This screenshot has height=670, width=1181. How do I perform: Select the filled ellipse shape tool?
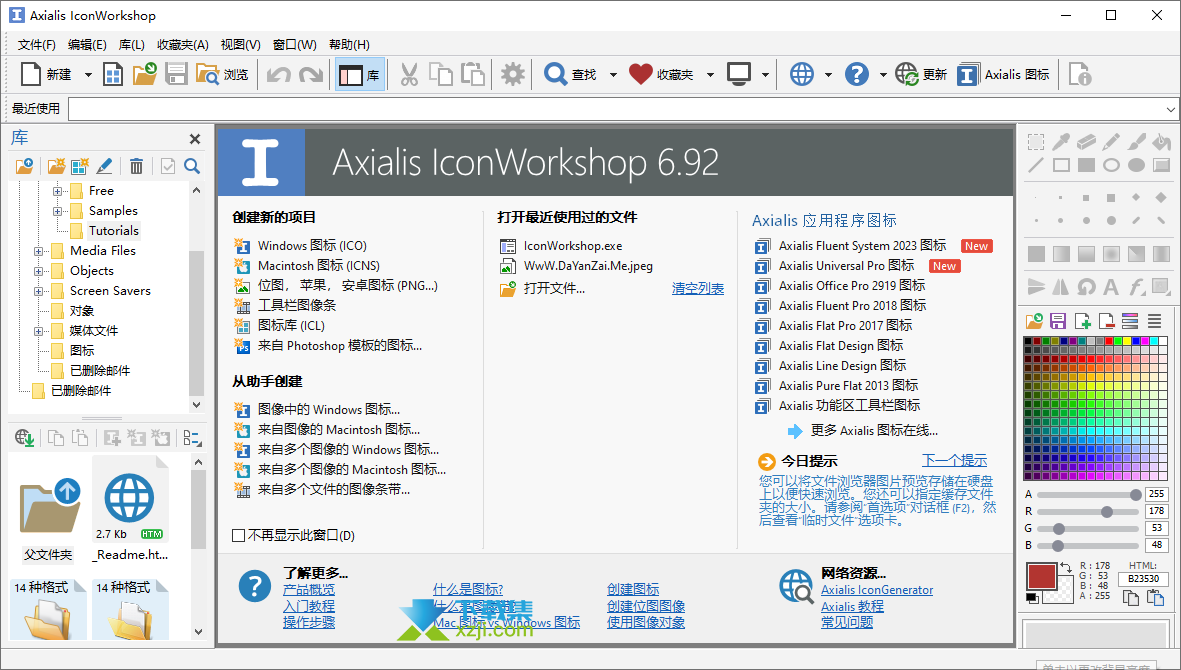[1137, 165]
